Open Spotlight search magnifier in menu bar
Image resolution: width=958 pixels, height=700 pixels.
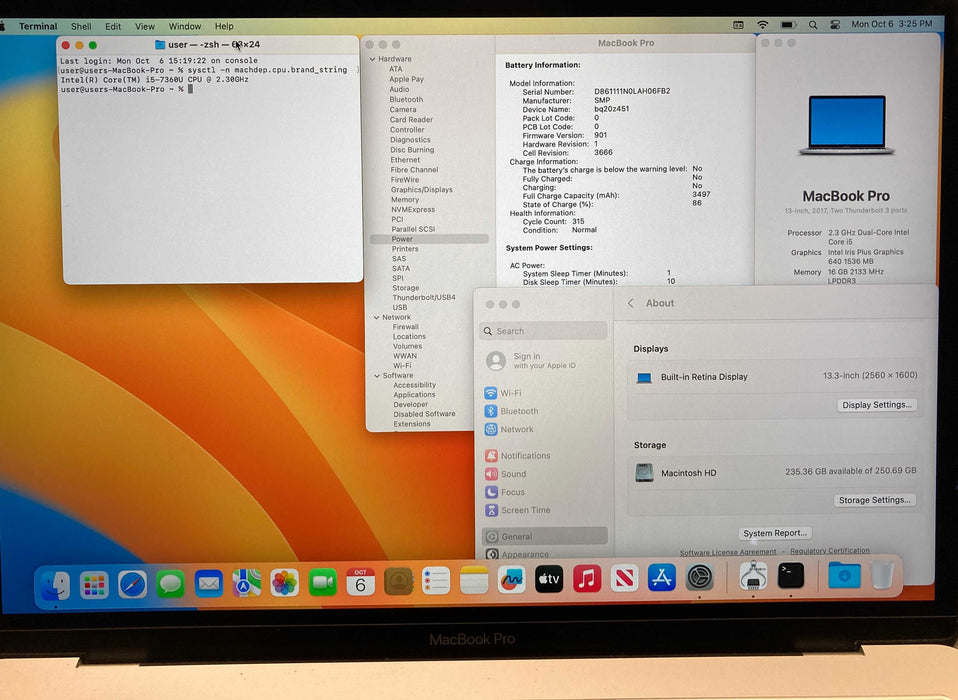(813, 24)
